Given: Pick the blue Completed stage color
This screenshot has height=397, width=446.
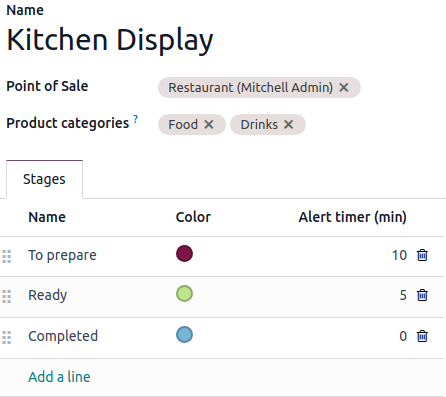Looking at the screenshot, I should click(184, 335).
